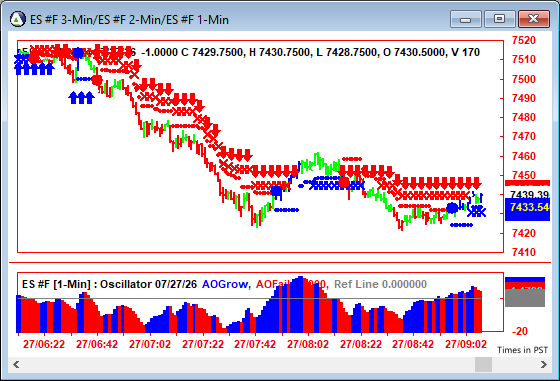Maximize the ES #F chart window
Image resolution: width=560 pixels, height=381 pixels.
pos(499,19)
